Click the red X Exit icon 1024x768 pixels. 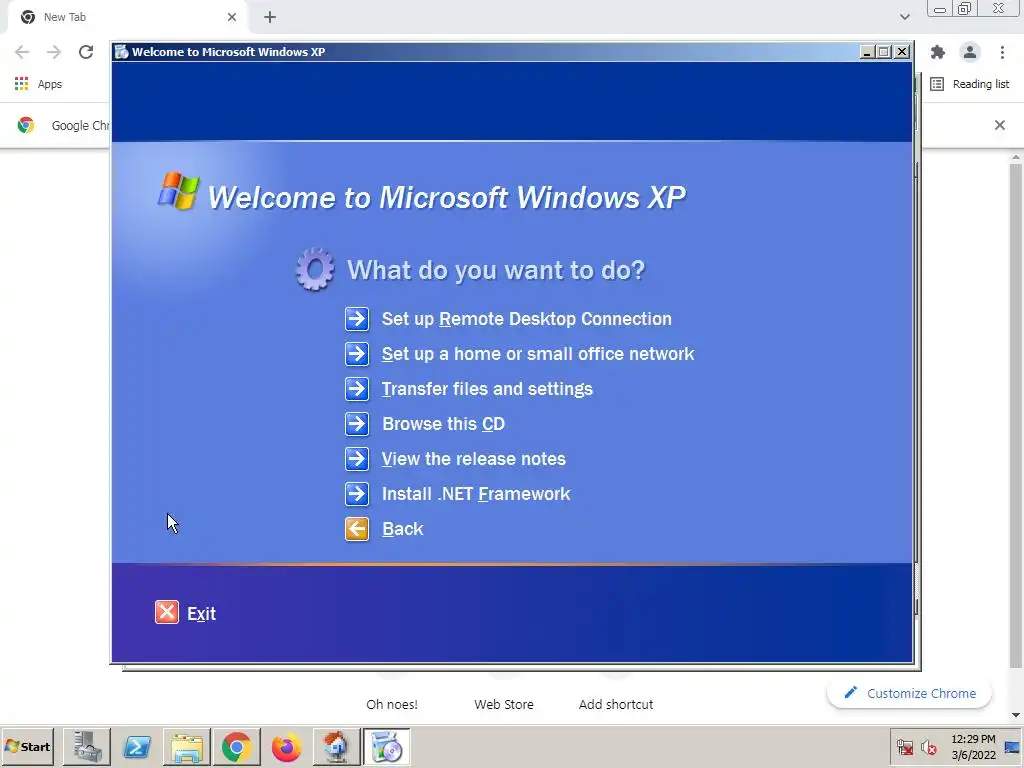167,613
